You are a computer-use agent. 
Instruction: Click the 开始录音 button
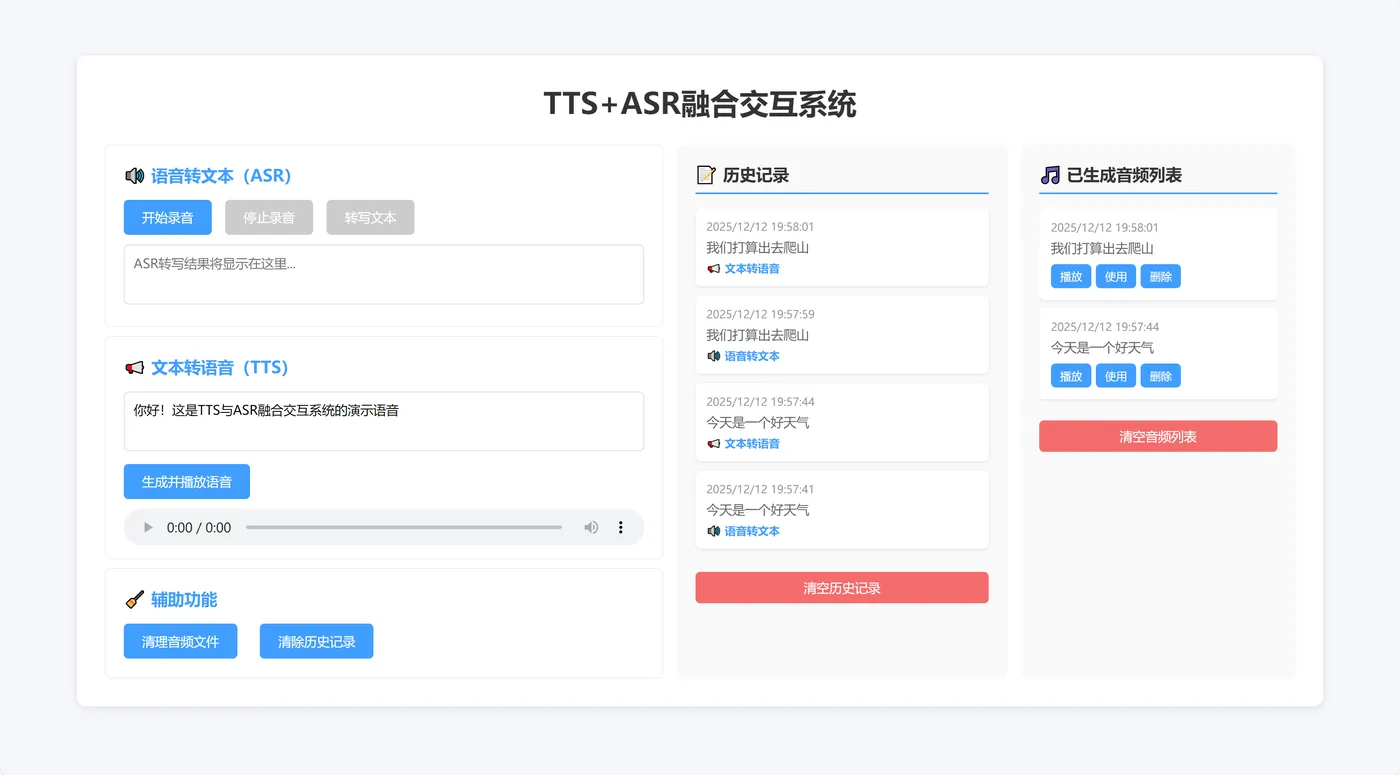167,217
